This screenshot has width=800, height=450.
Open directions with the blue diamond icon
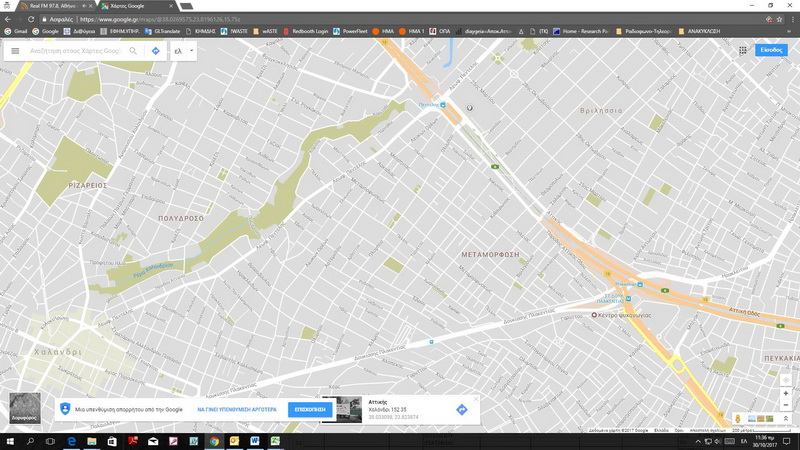(156, 51)
